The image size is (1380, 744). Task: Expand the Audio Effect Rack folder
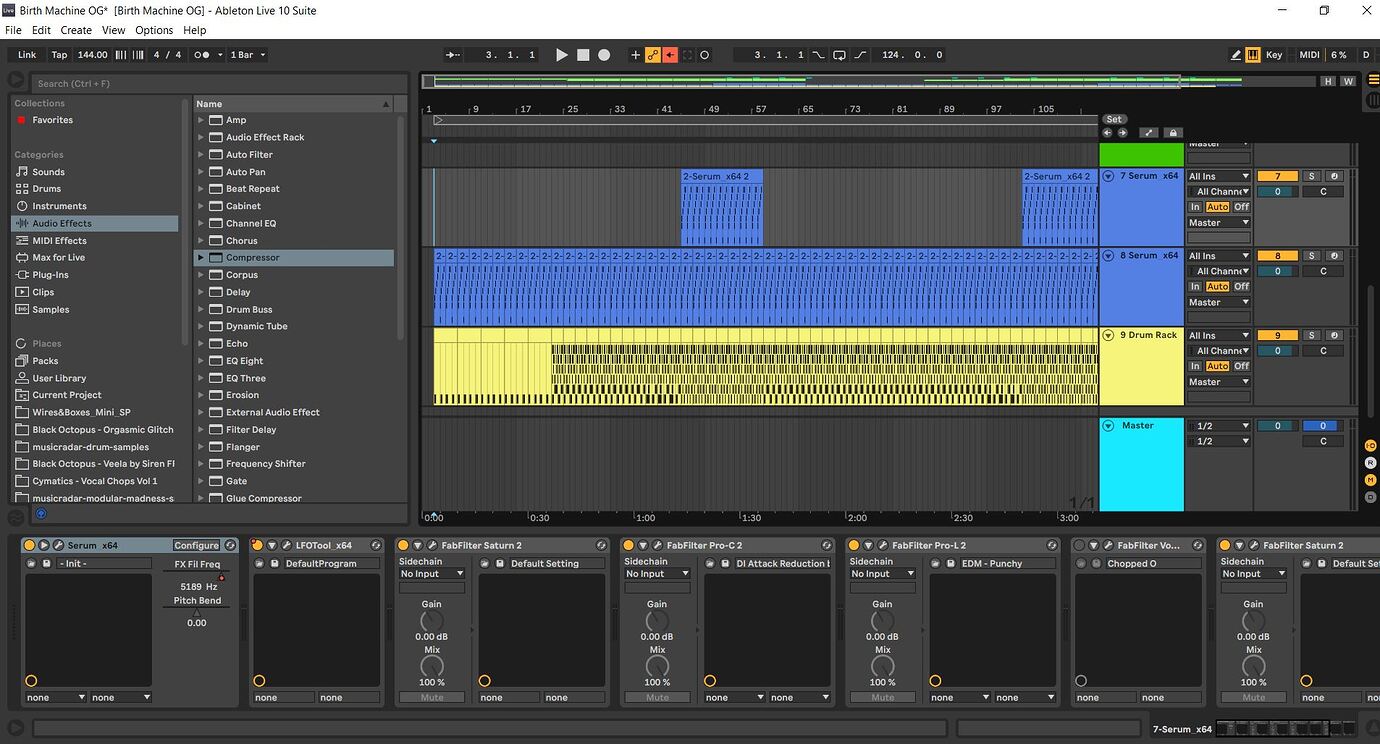(x=201, y=138)
